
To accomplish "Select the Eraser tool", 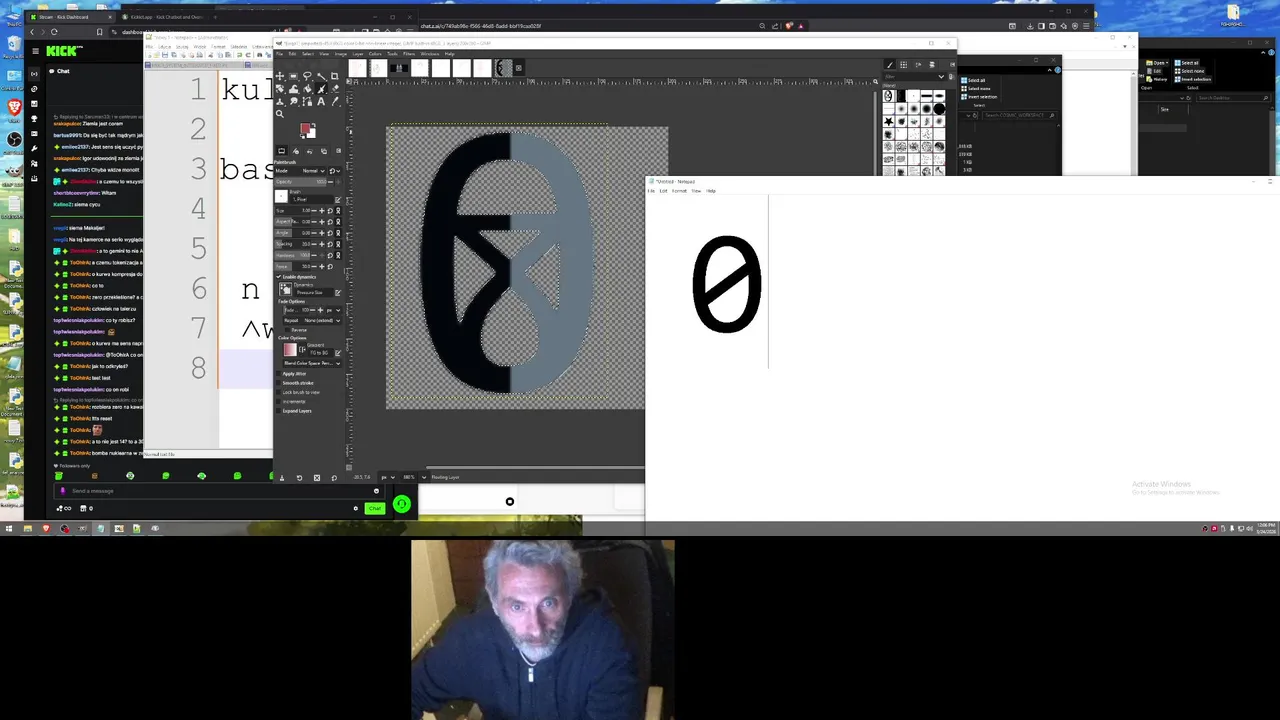I will pyautogui.click(x=334, y=89).
